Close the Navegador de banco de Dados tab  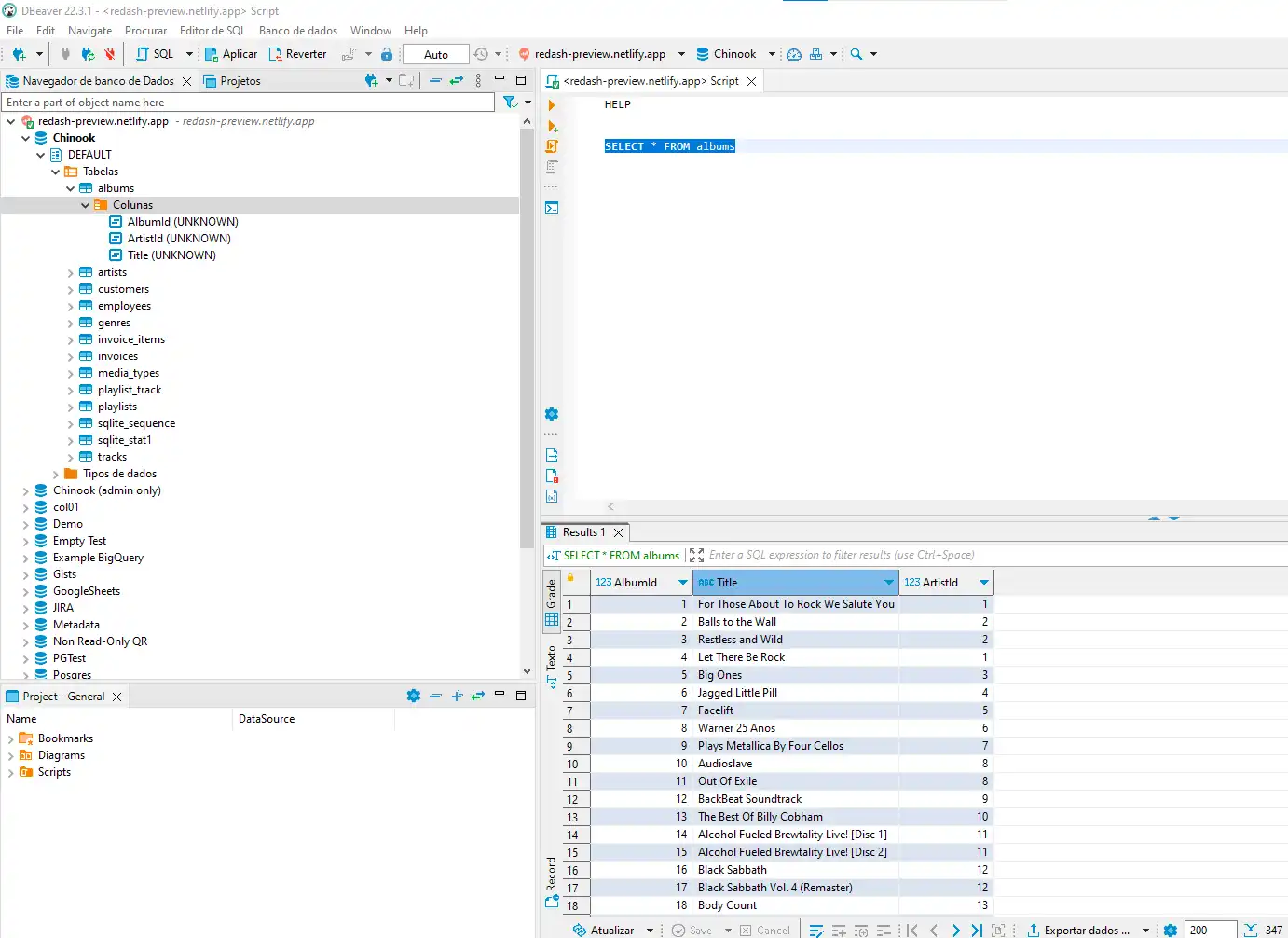(x=186, y=81)
